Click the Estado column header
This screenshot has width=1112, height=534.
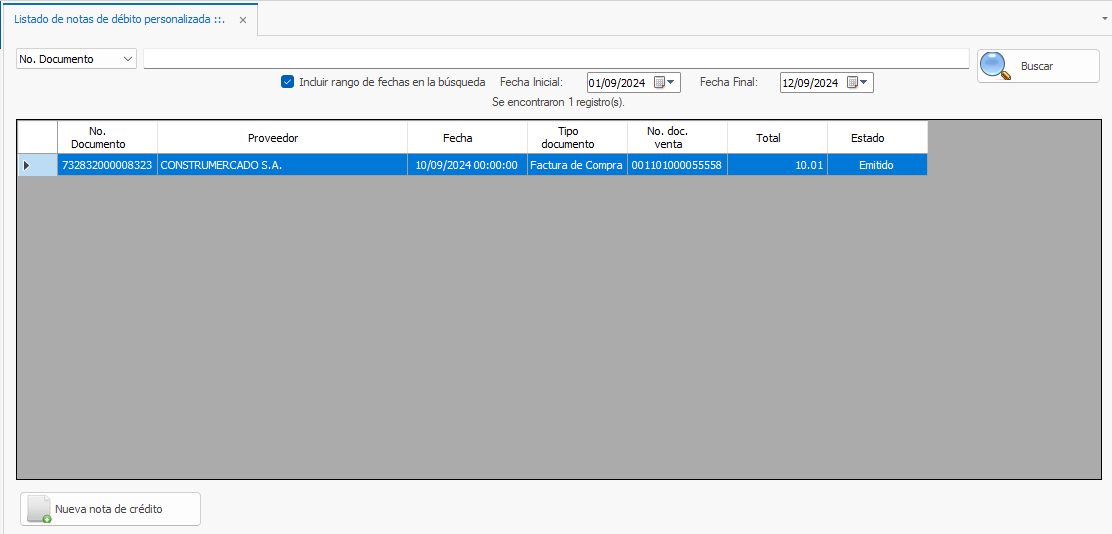[867, 138]
